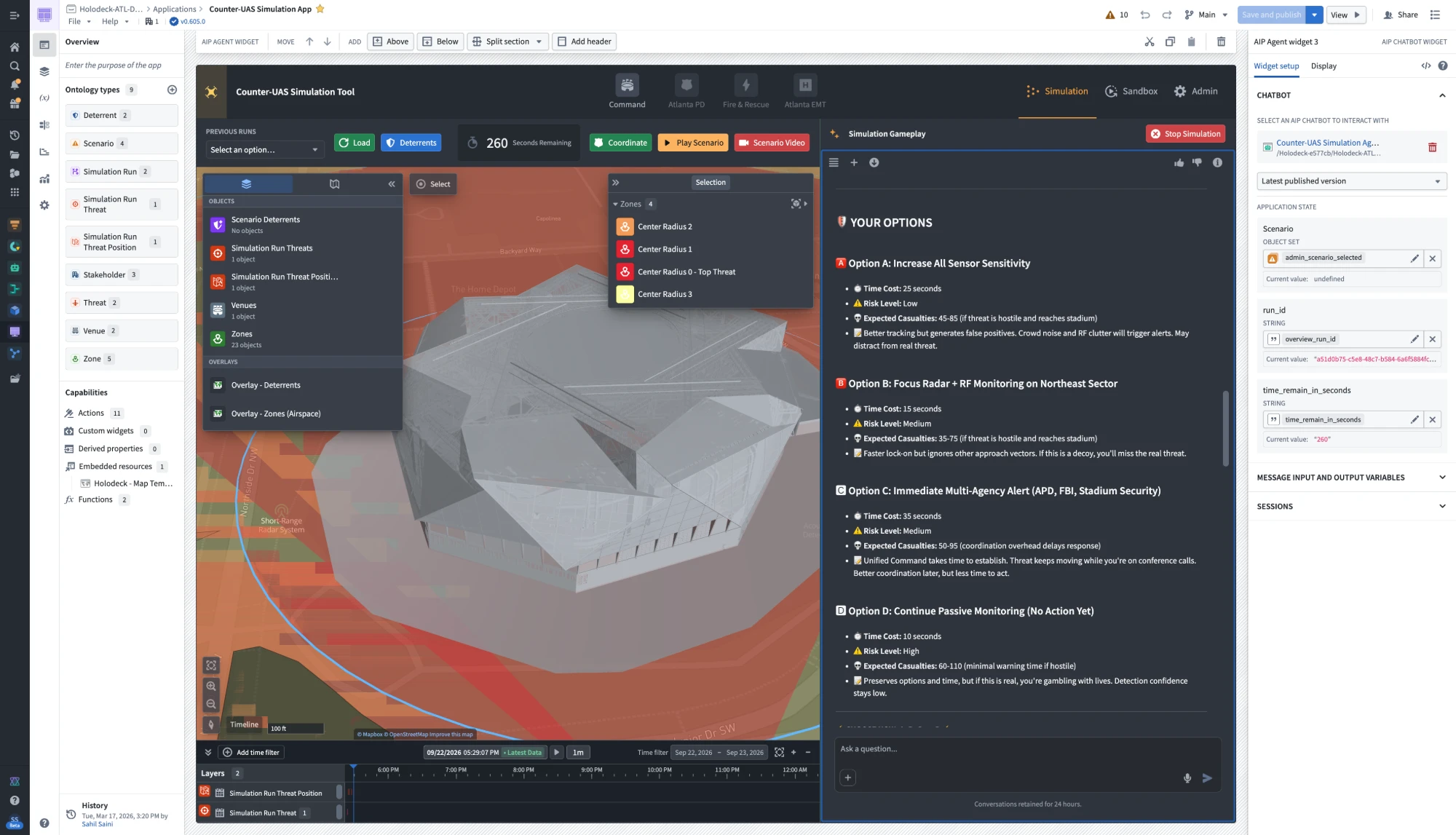Click the thumbs down feedback icon
This screenshot has height=835, width=1456.
pos(1198,162)
